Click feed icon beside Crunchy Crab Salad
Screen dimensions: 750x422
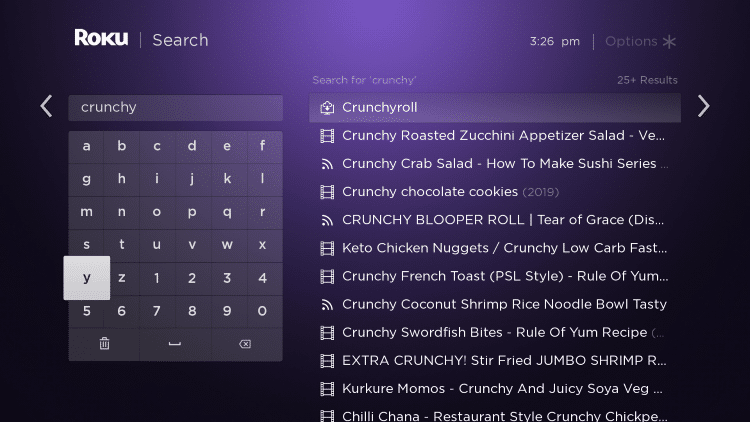327,164
